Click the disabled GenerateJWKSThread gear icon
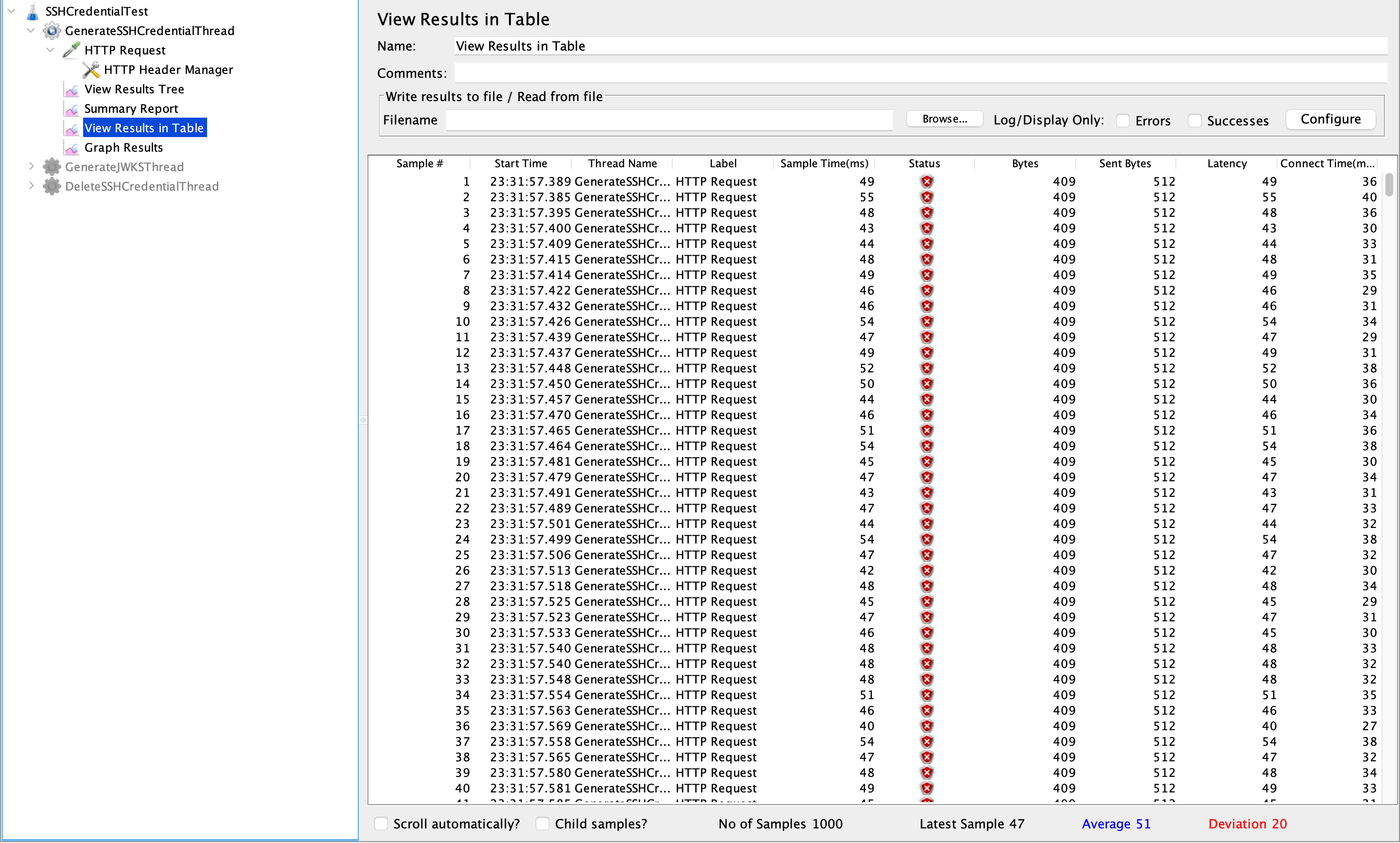 point(52,167)
